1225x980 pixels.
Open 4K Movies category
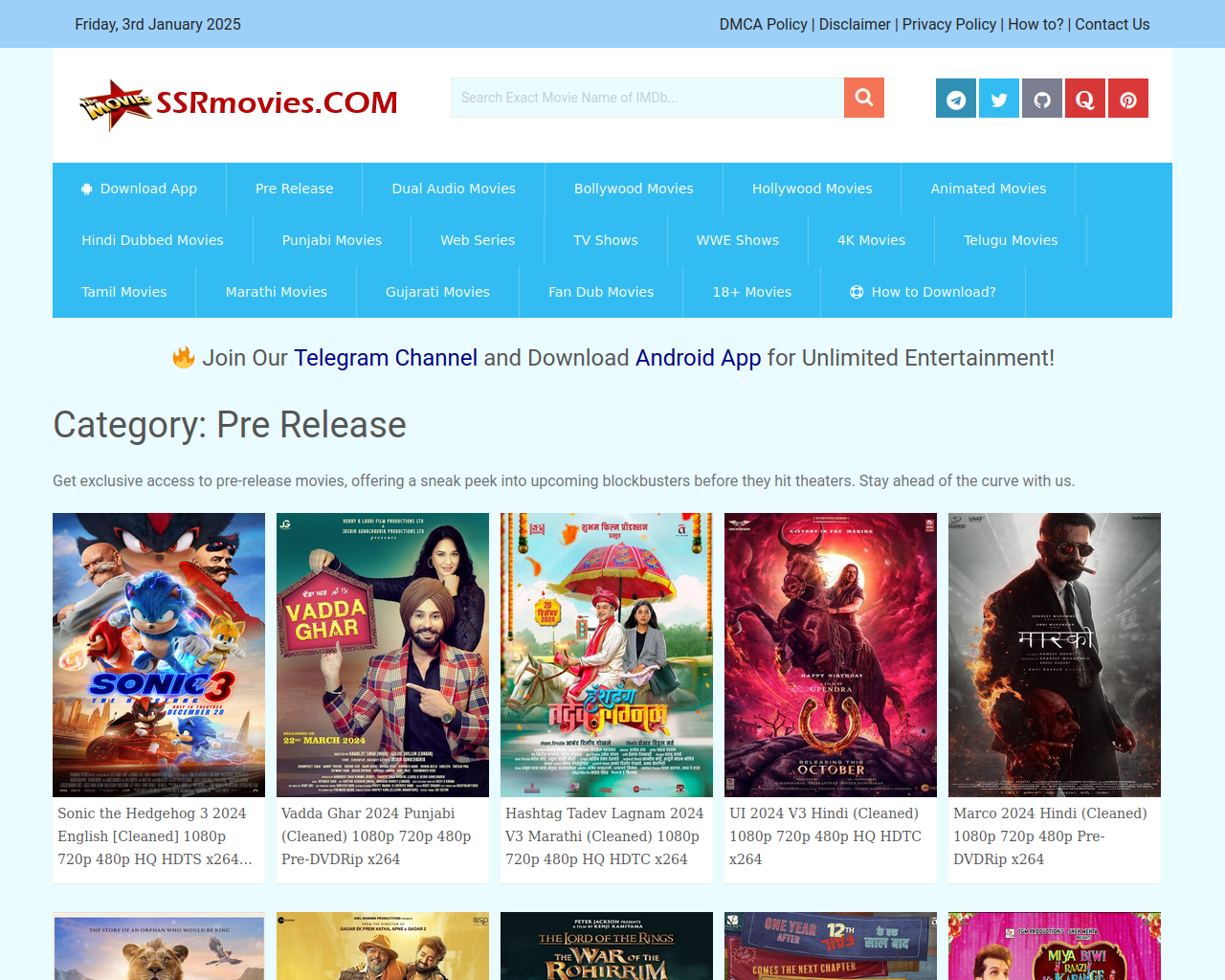pos(872,240)
